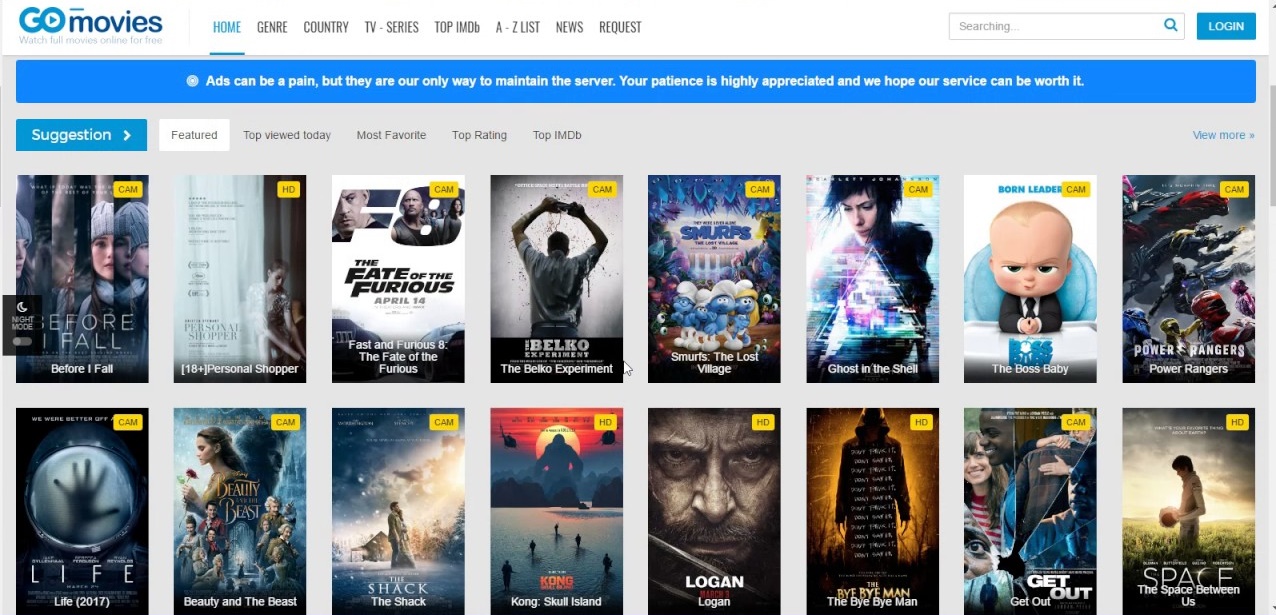Toggle the Night Mode switch

22,341
